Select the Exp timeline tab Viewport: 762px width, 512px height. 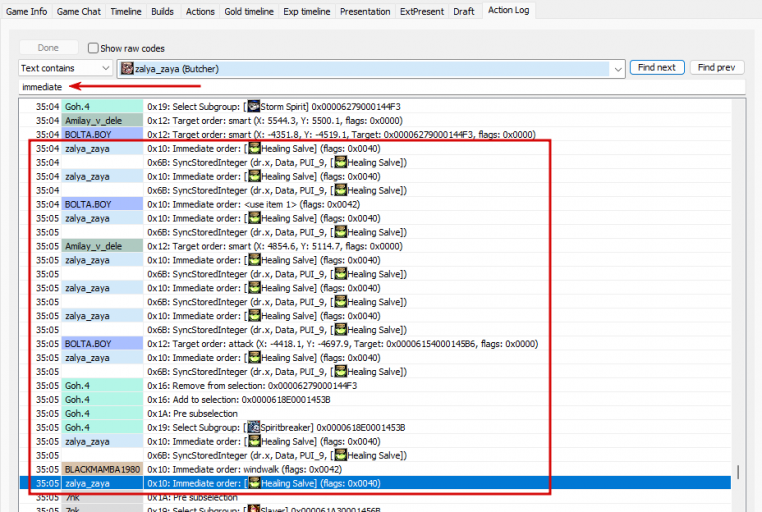click(307, 11)
